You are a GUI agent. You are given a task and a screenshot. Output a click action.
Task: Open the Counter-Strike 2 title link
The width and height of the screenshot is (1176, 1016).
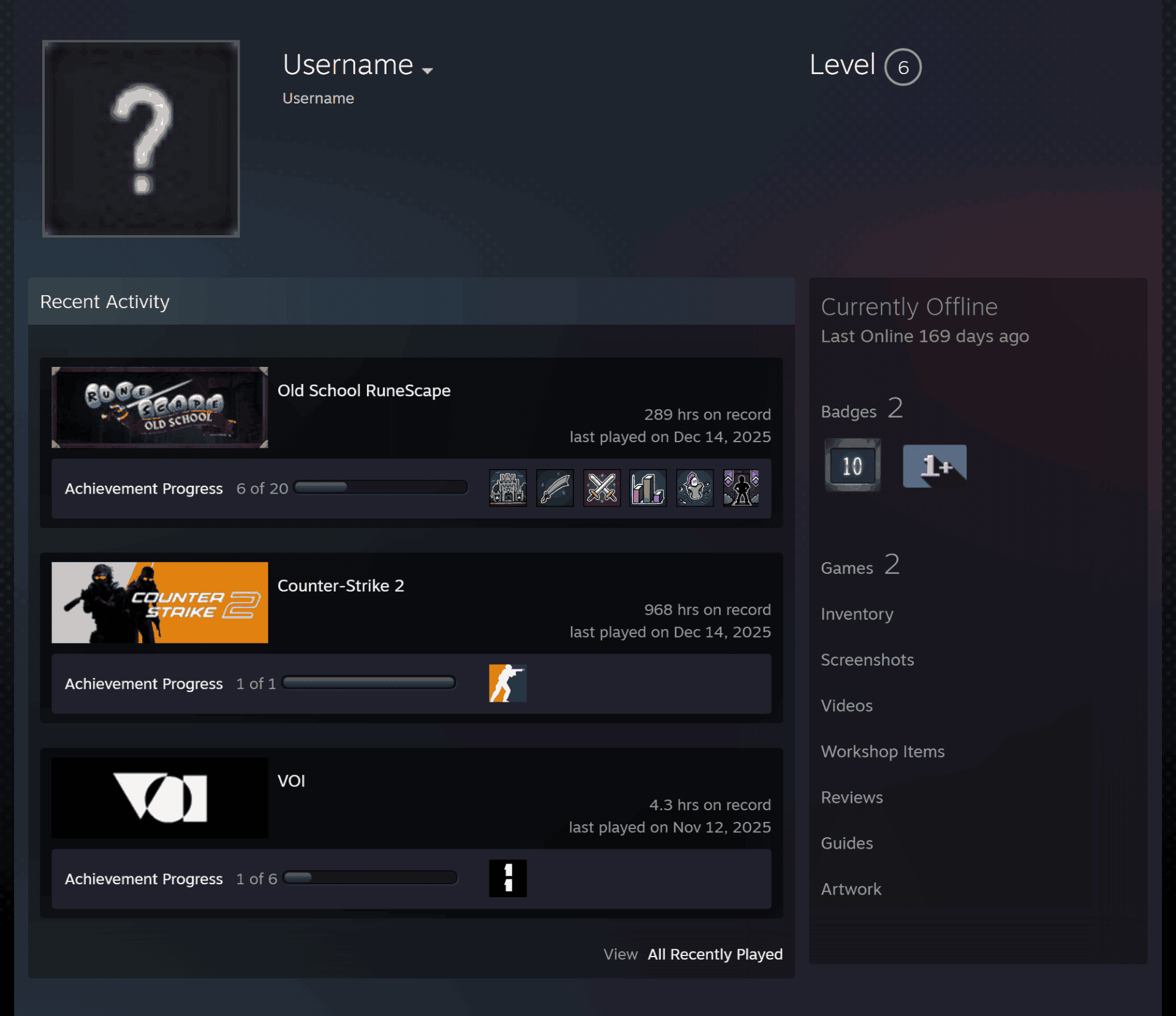pos(341,585)
